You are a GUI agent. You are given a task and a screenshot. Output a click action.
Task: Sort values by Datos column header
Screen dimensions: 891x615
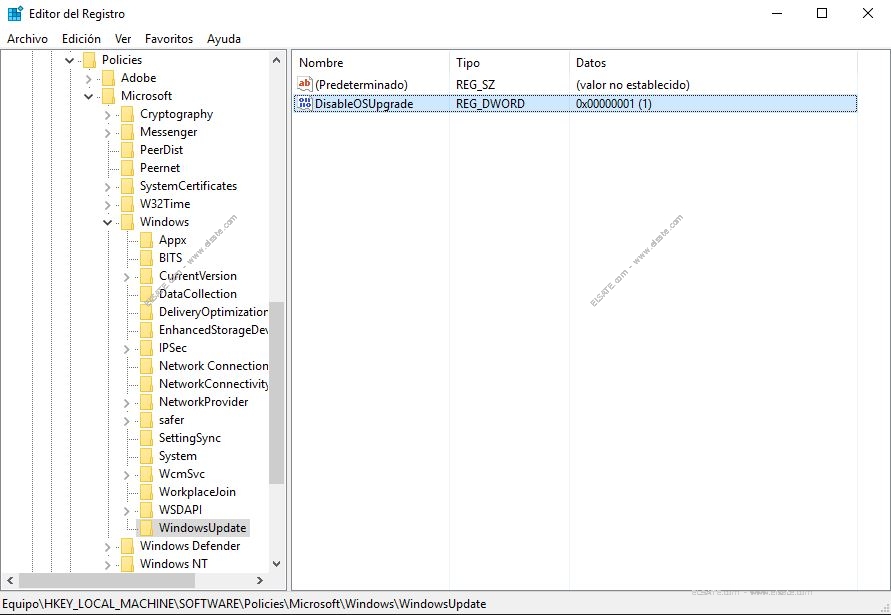(713, 63)
